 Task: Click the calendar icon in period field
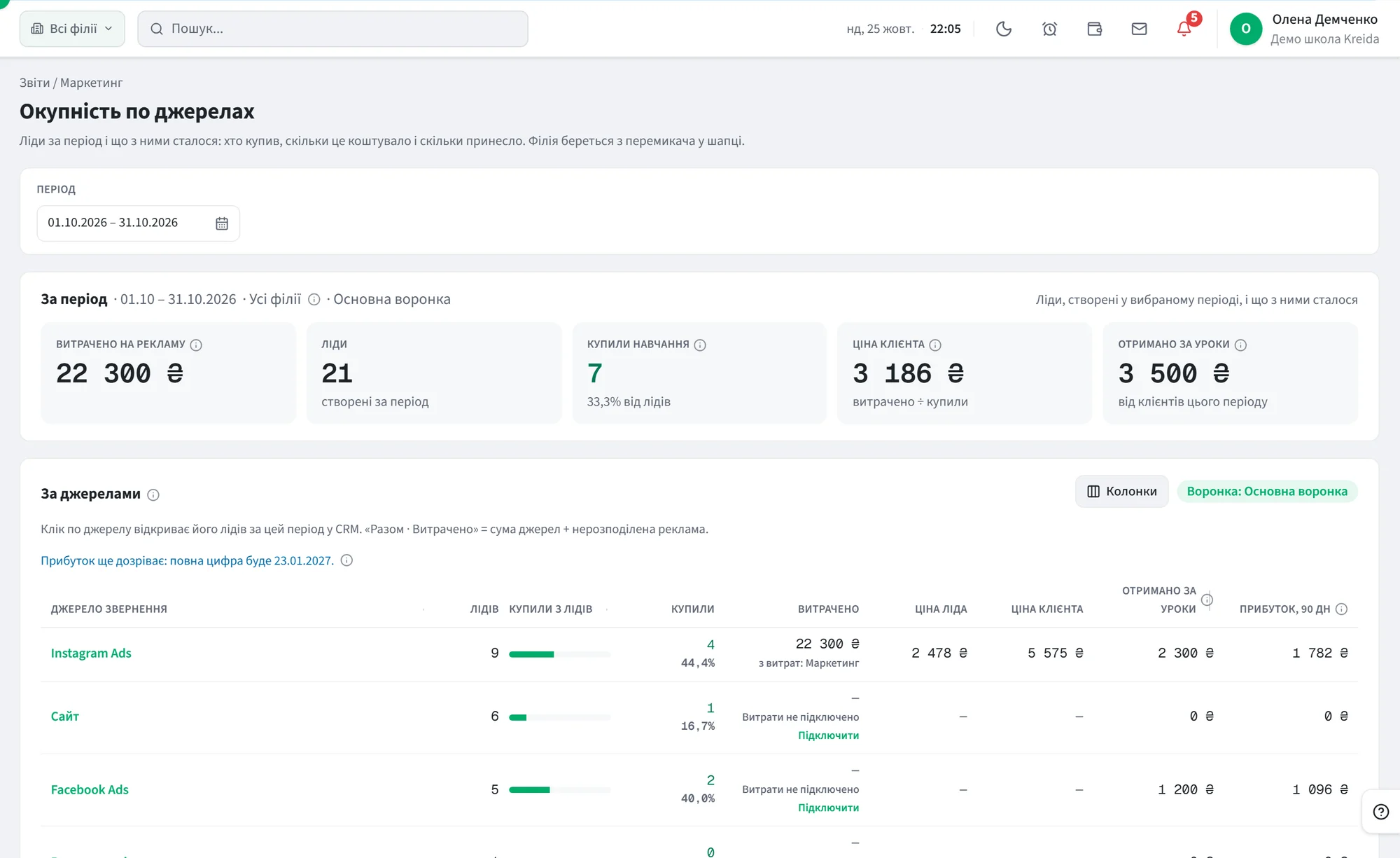[222, 223]
